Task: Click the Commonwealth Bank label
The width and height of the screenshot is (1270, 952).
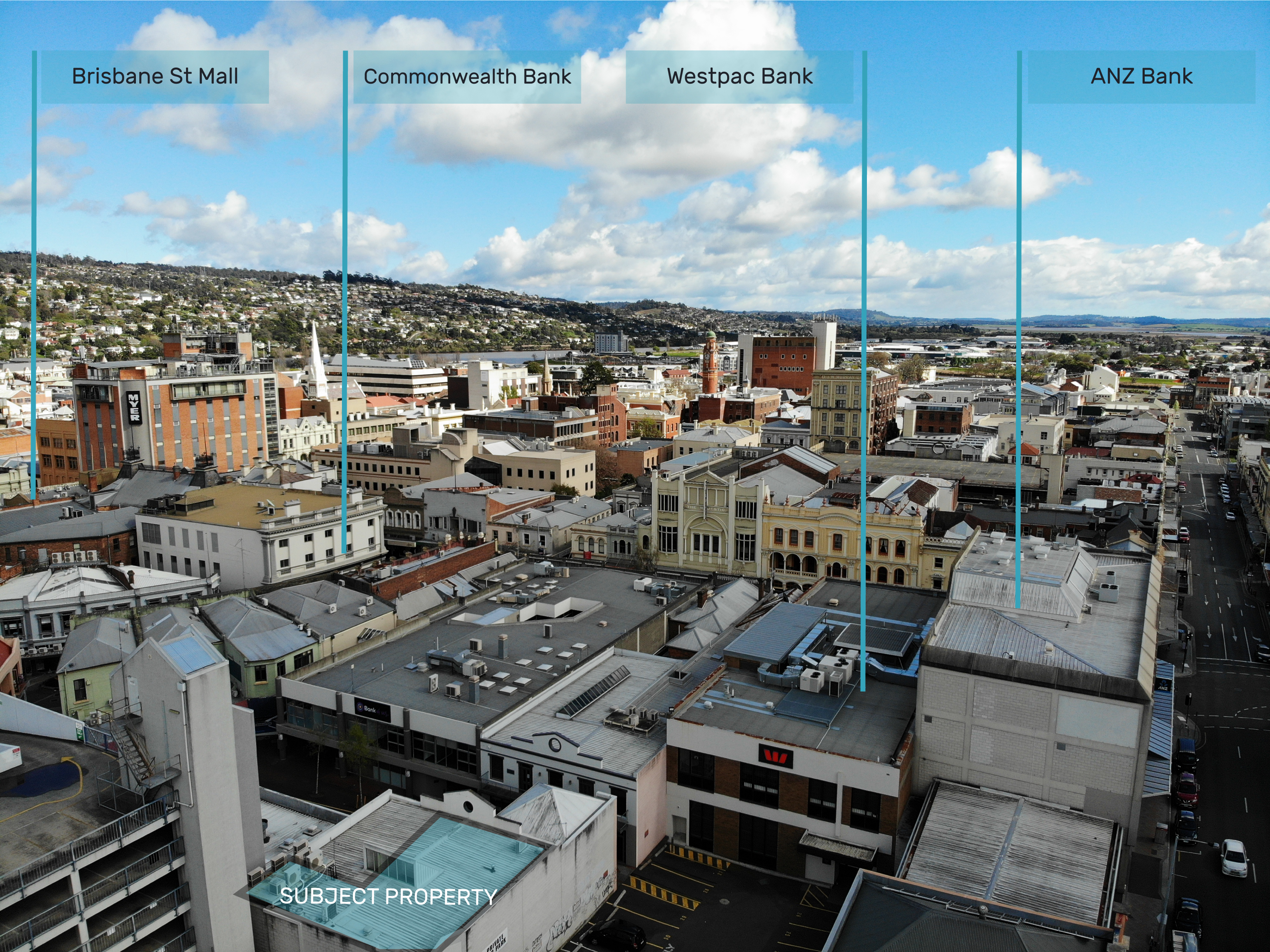Action: tap(467, 76)
